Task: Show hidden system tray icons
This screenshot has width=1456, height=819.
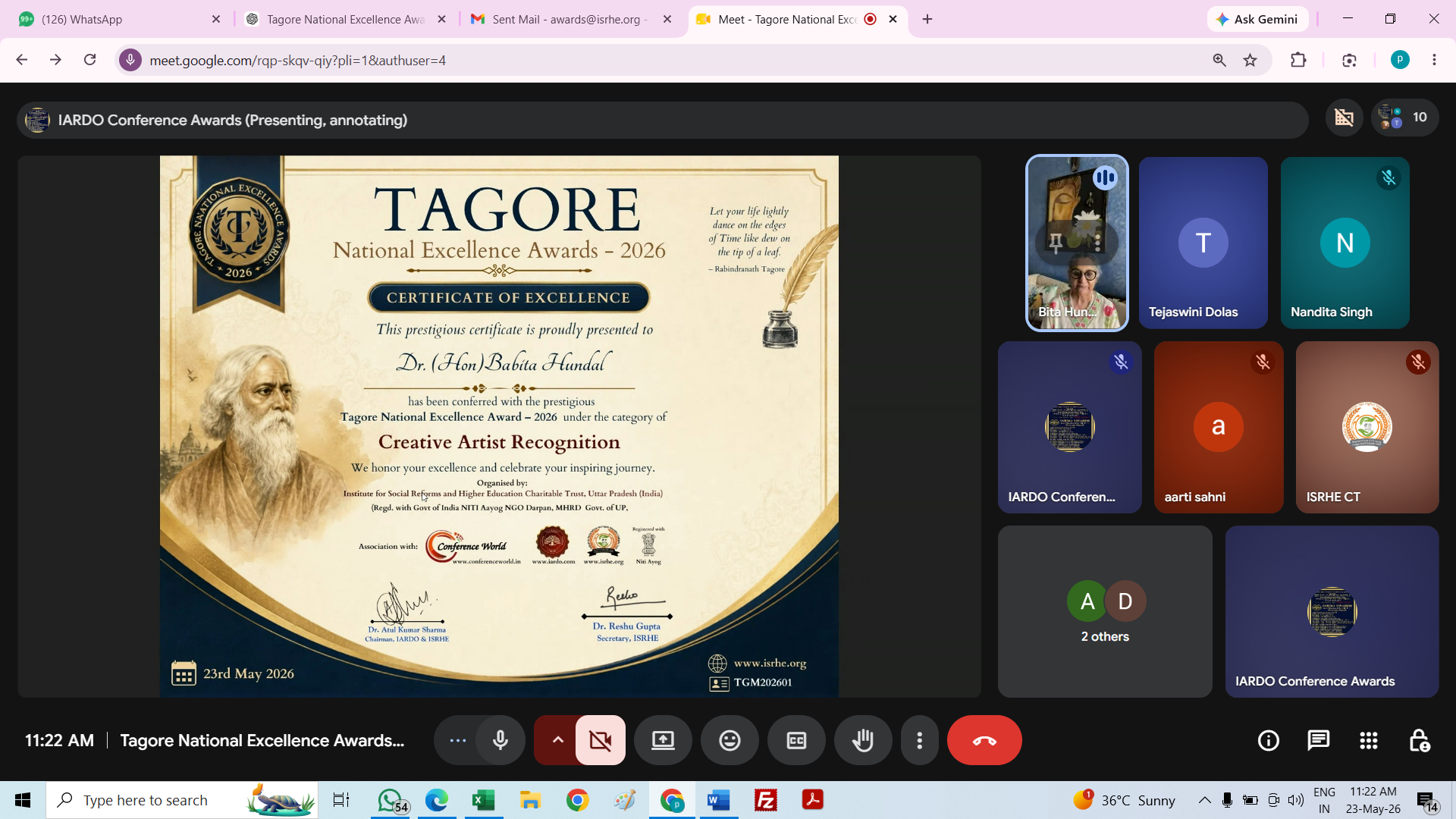Action: pyautogui.click(x=1204, y=800)
